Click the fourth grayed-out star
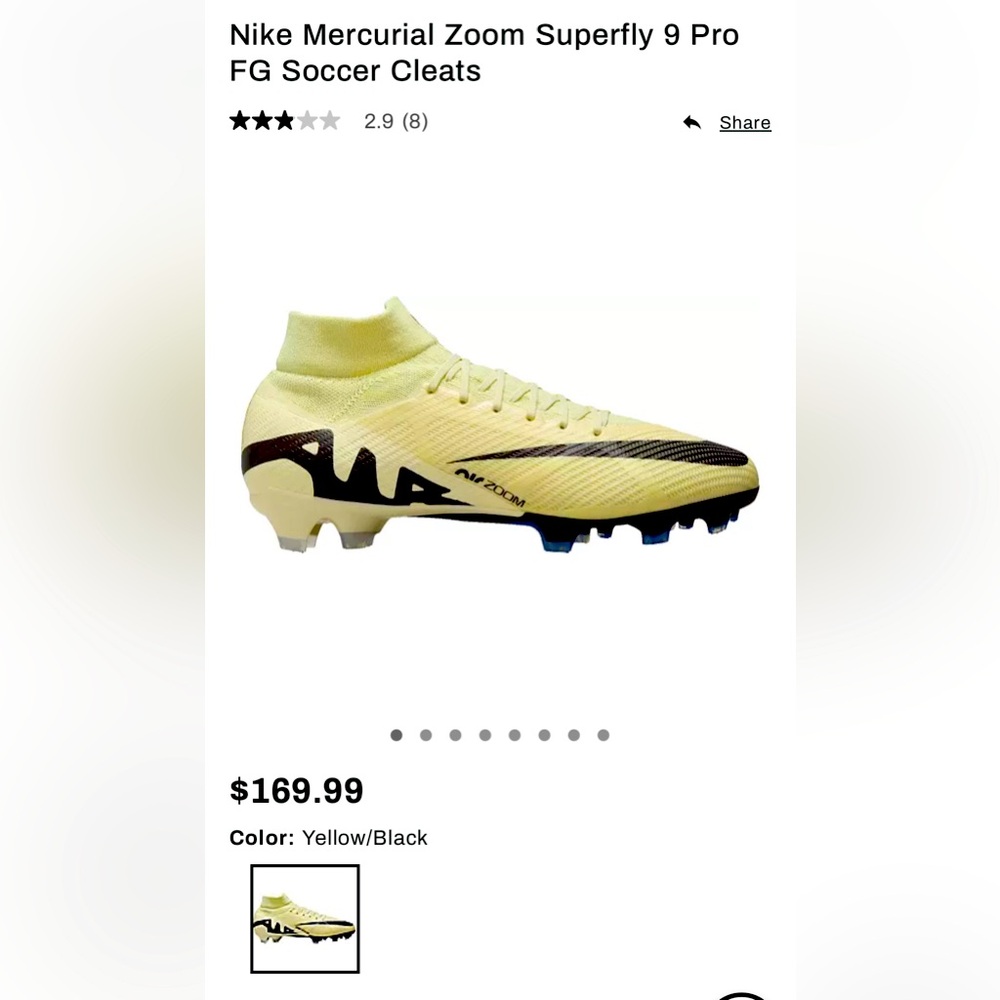Image resolution: width=1000 pixels, height=1000 pixels. pos(306,120)
